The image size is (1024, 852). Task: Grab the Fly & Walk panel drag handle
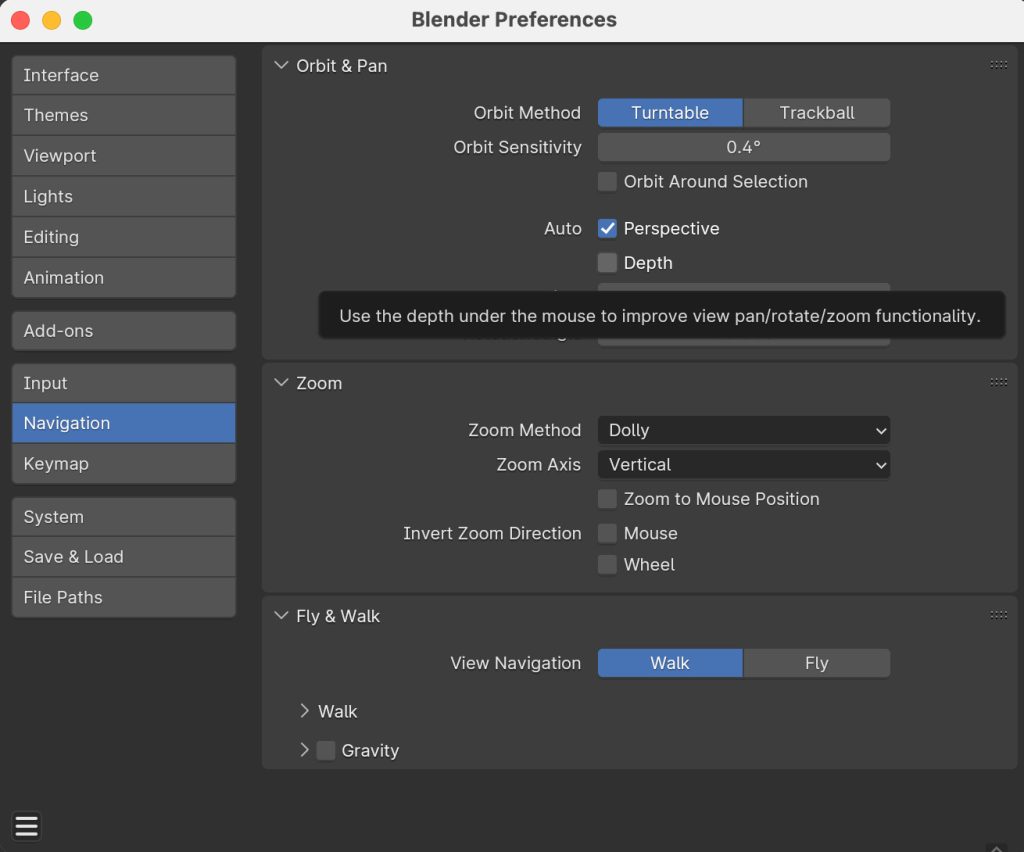tap(998, 615)
